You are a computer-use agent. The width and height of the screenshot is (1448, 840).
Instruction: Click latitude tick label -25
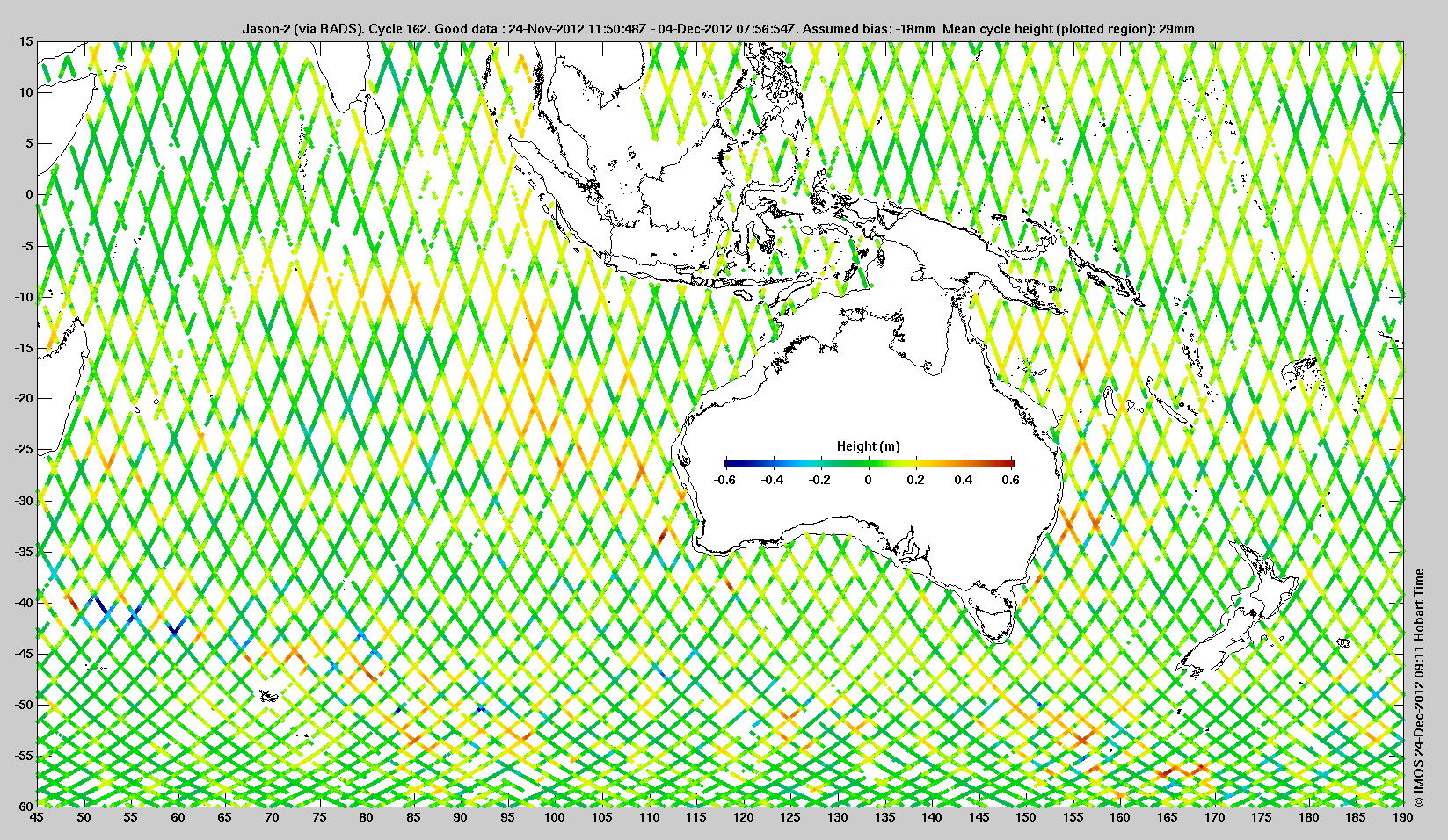[x=24, y=449]
